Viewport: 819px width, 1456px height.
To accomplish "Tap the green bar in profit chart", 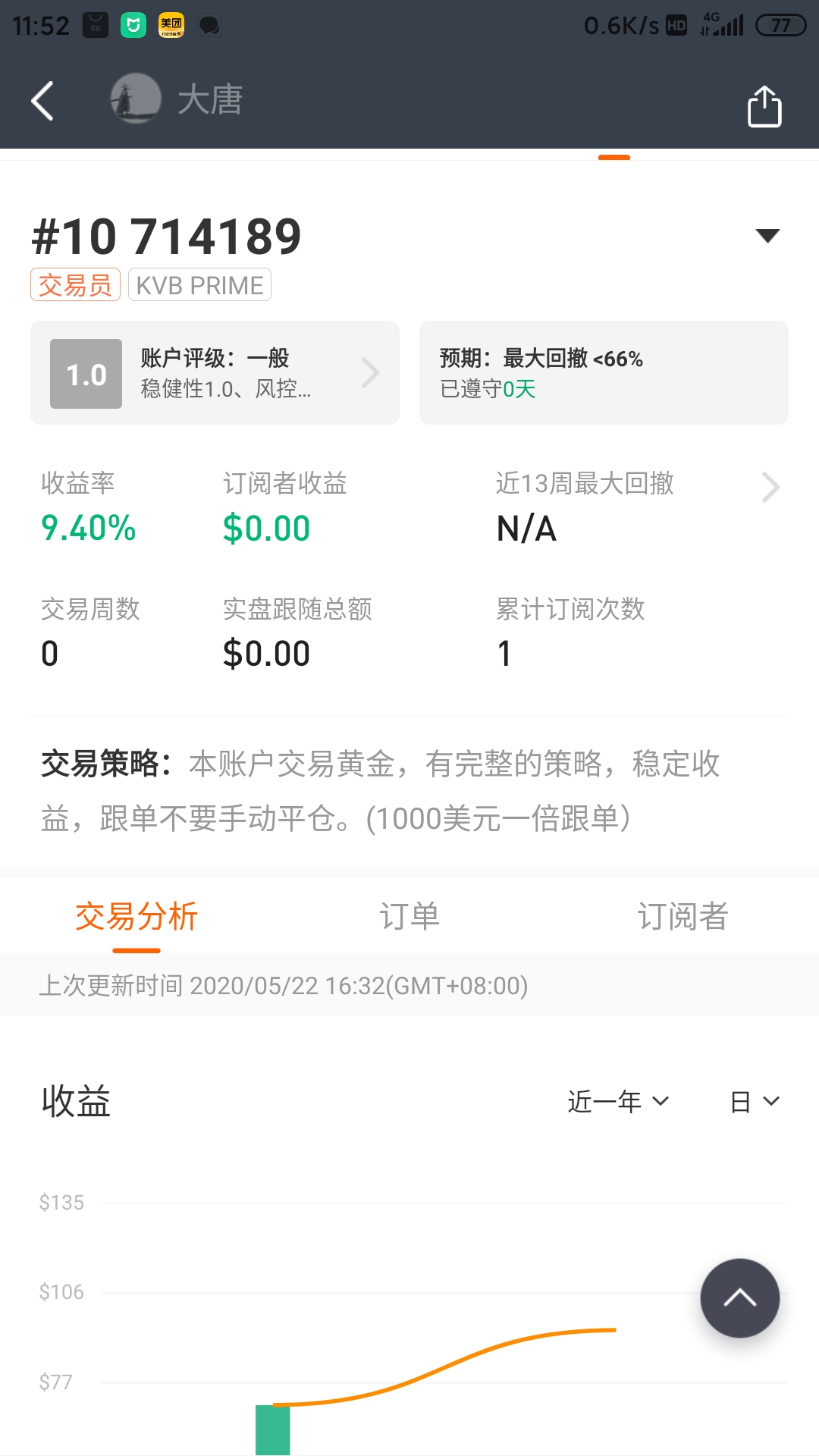I will 273,1430.
